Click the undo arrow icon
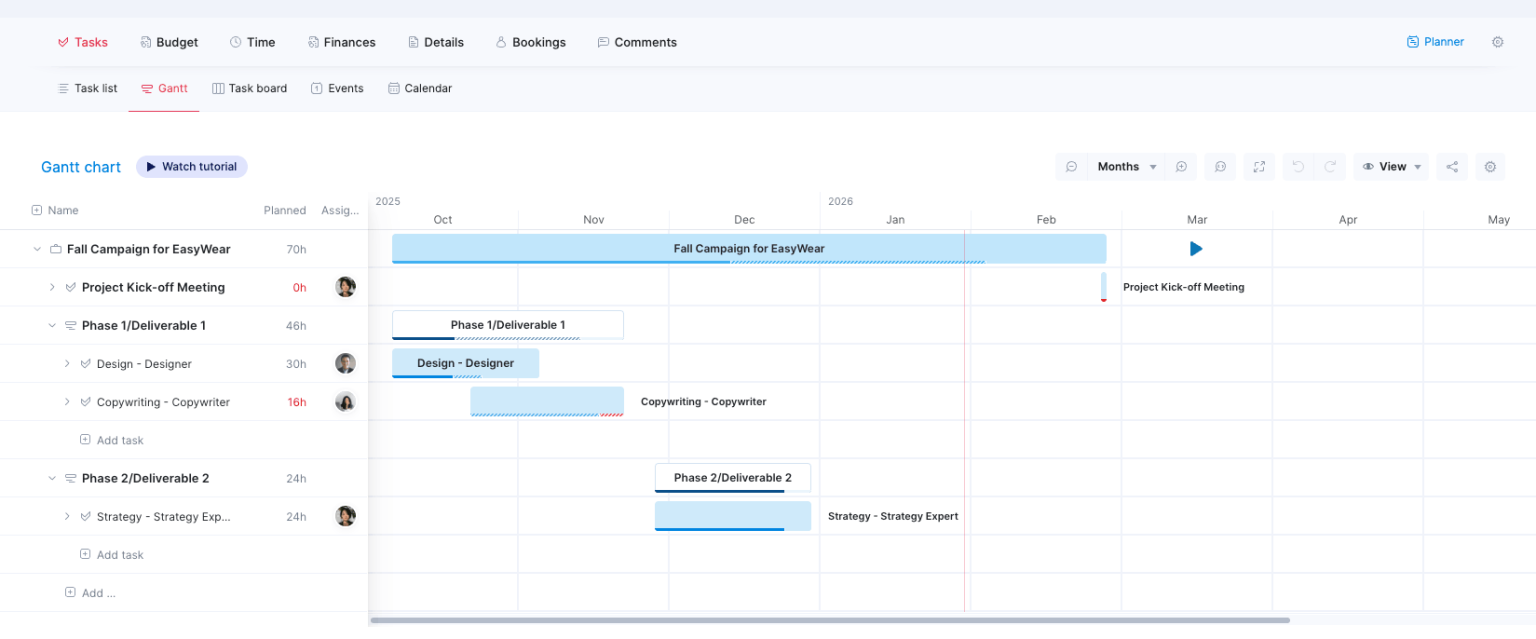The width and height of the screenshot is (1536, 639). (x=1299, y=166)
